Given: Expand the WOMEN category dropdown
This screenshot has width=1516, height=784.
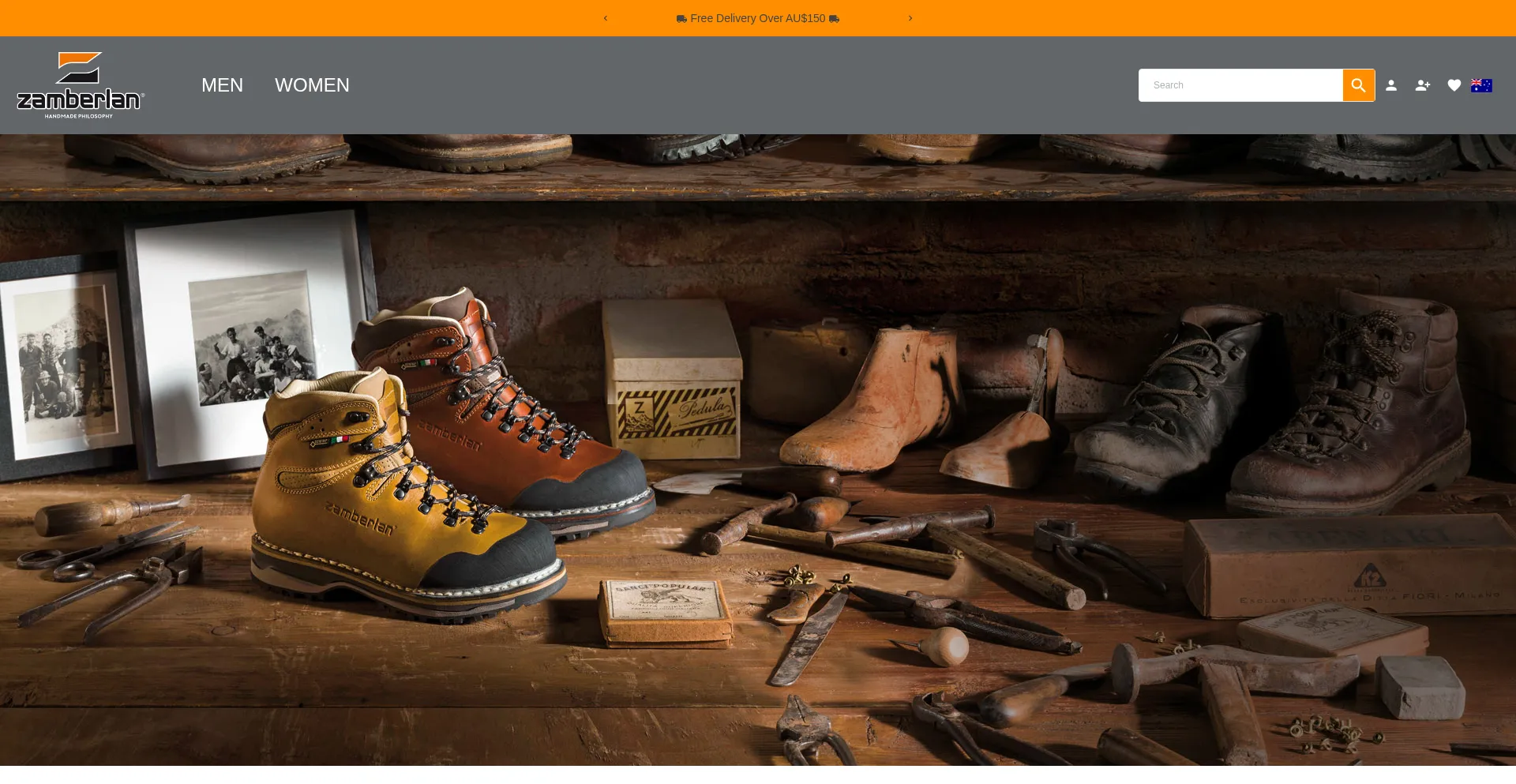Looking at the screenshot, I should tap(312, 84).
